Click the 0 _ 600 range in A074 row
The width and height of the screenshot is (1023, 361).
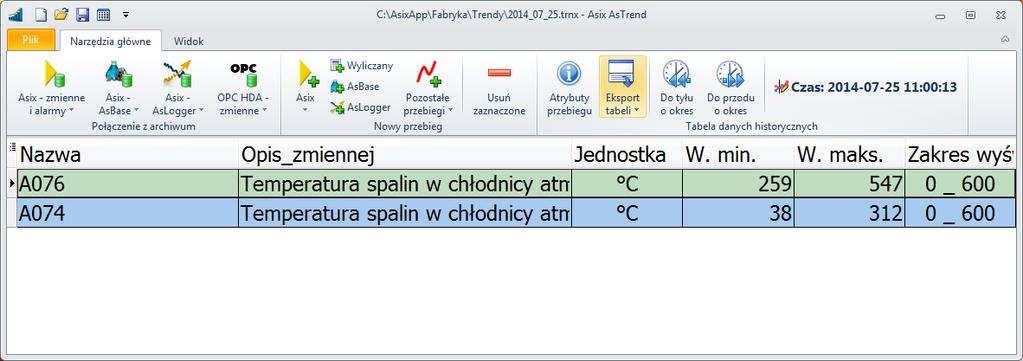960,213
